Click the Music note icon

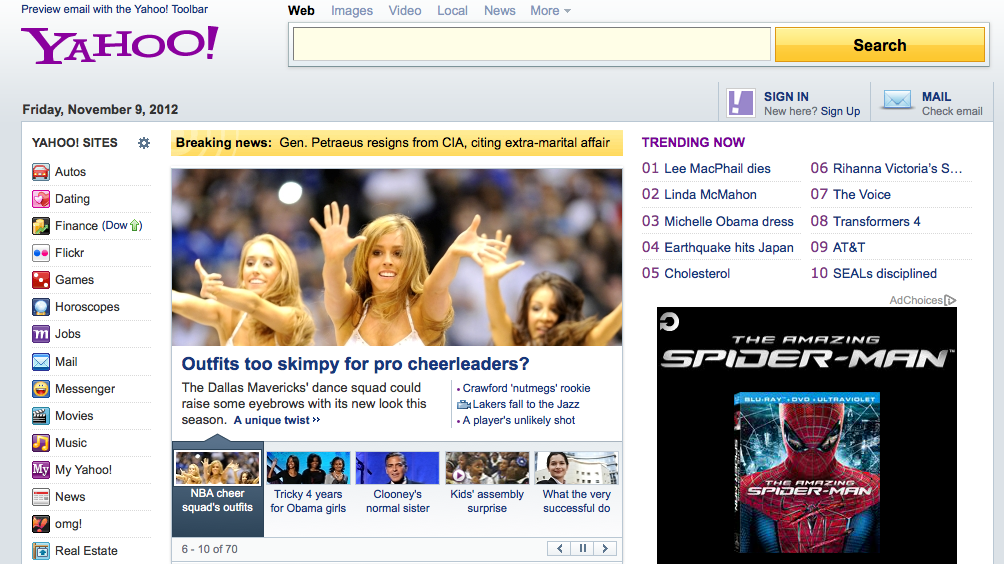pyautogui.click(x=41, y=443)
